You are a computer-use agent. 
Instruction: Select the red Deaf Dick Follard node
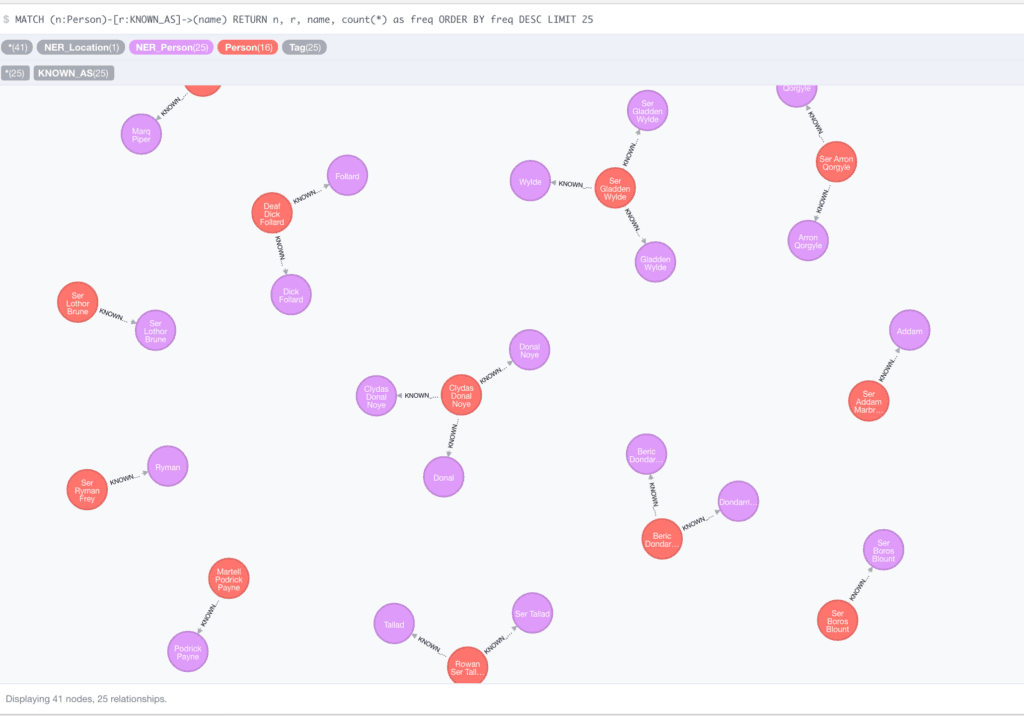pos(272,213)
